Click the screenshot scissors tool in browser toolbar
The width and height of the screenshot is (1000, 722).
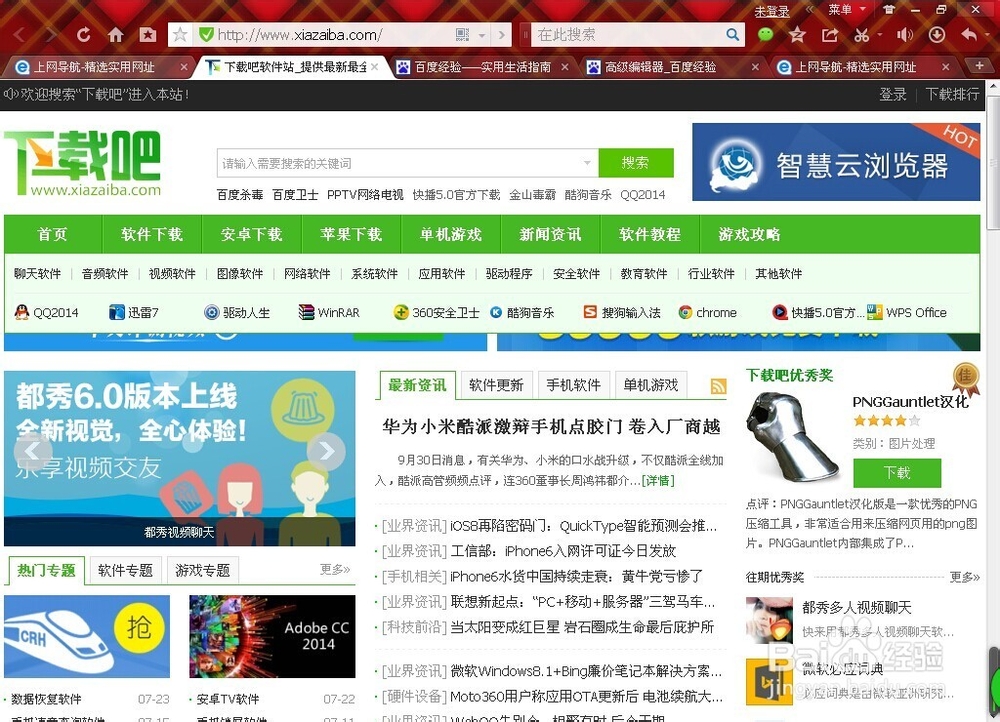point(862,34)
